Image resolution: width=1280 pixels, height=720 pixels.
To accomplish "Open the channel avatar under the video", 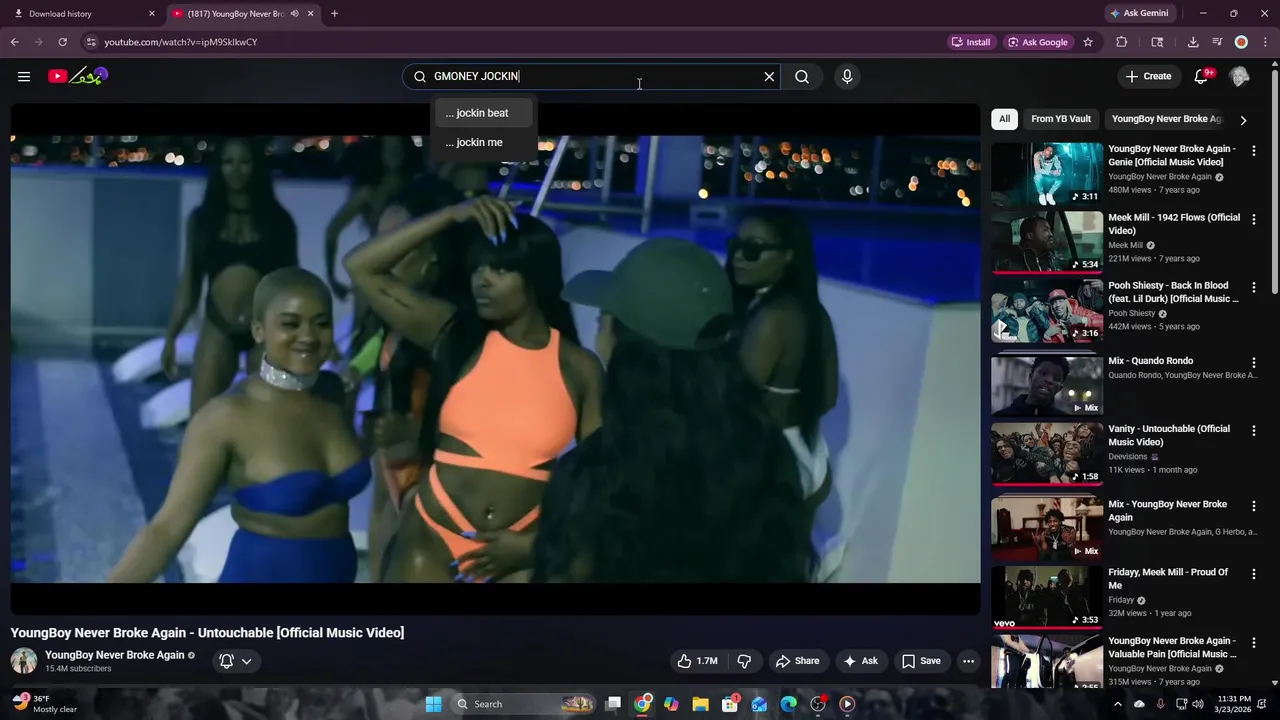I will pos(24,661).
